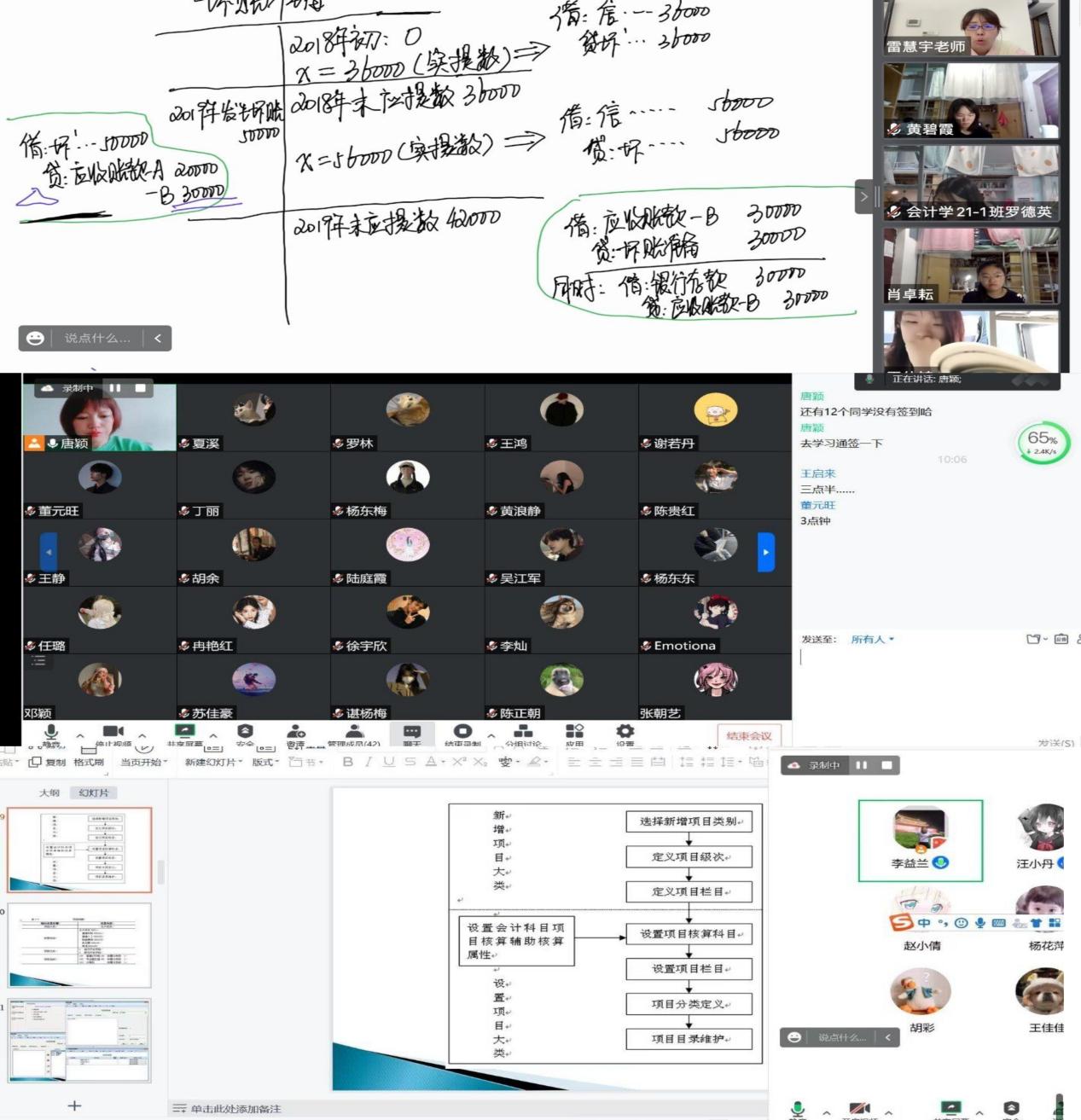Toggle Sogou Chinese/English 中 mode
This screenshot has width=1081, height=1120.
(x=924, y=923)
